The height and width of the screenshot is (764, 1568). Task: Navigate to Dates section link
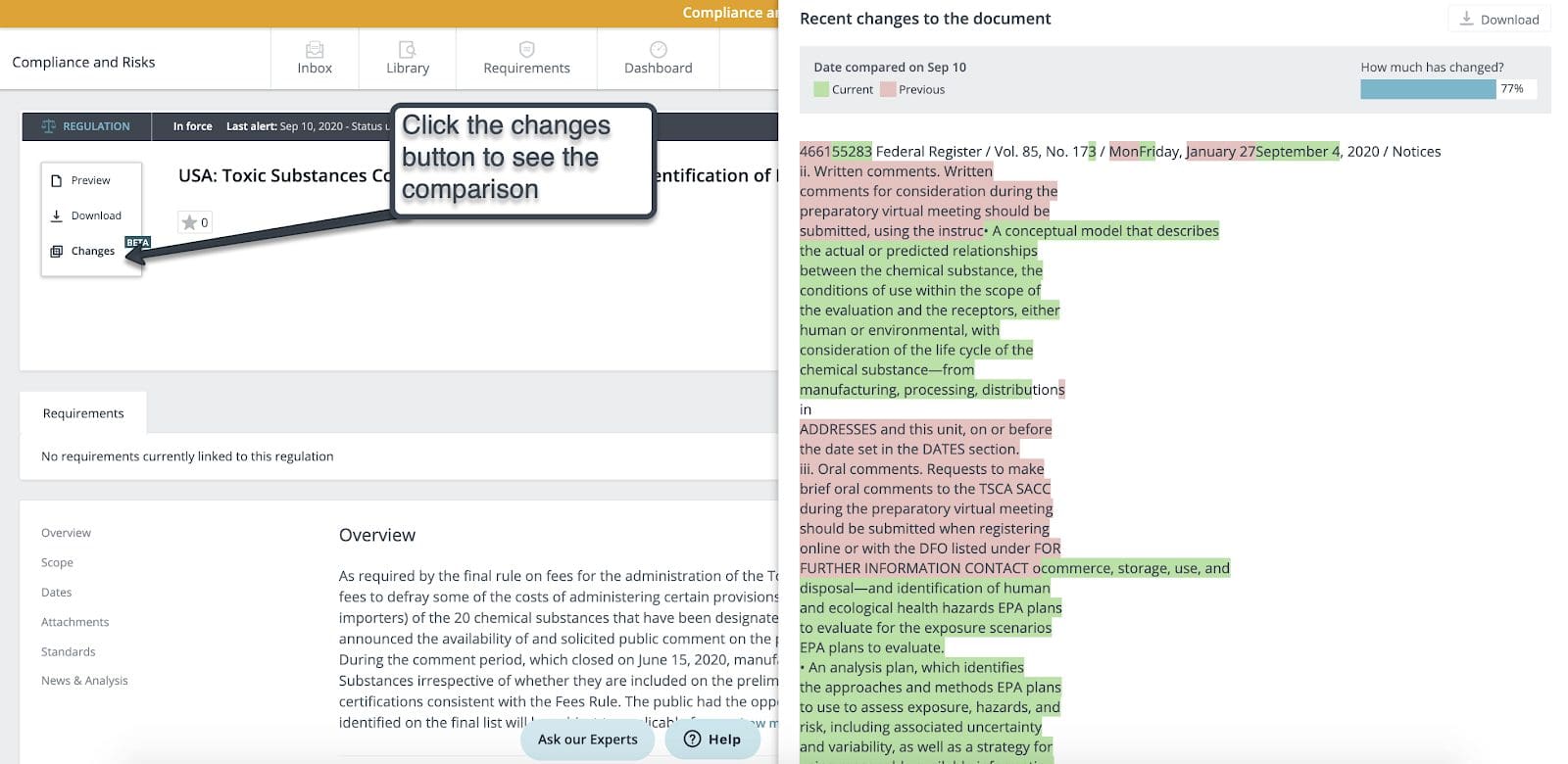click(56, 592)
